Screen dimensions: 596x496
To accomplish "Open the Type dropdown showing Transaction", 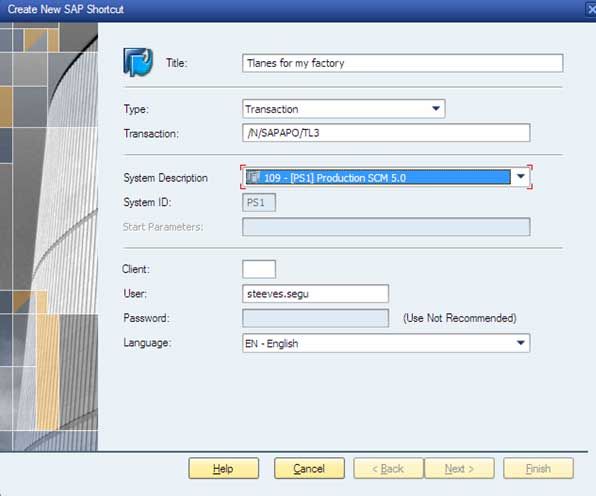I will tap(344, 109).
